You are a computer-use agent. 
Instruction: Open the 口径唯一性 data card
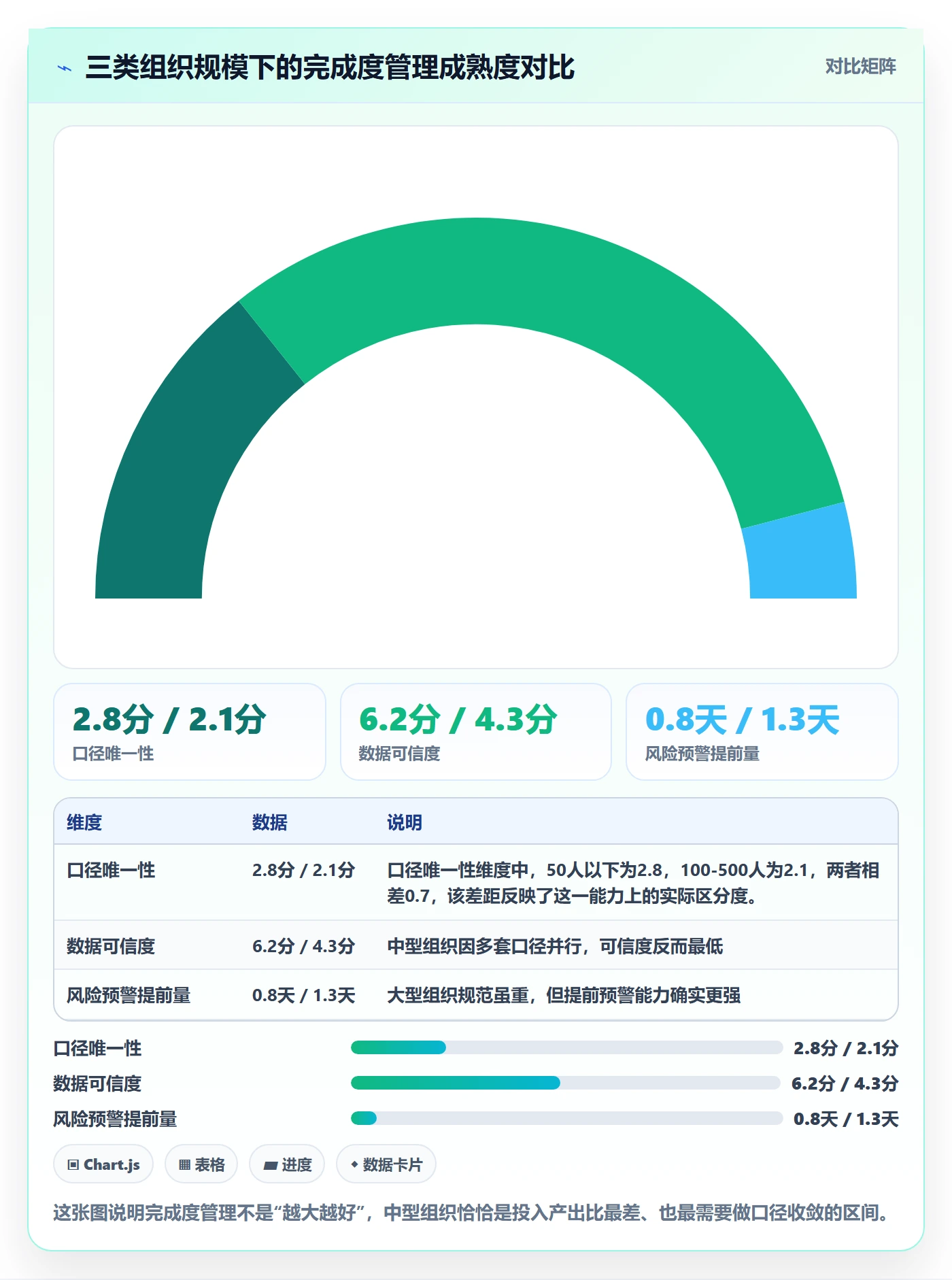[x=190, y=732]
